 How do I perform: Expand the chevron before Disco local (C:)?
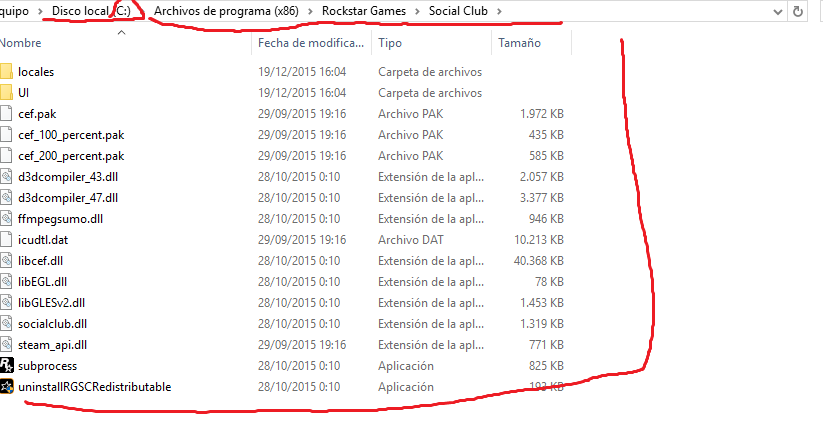(40, 11)
